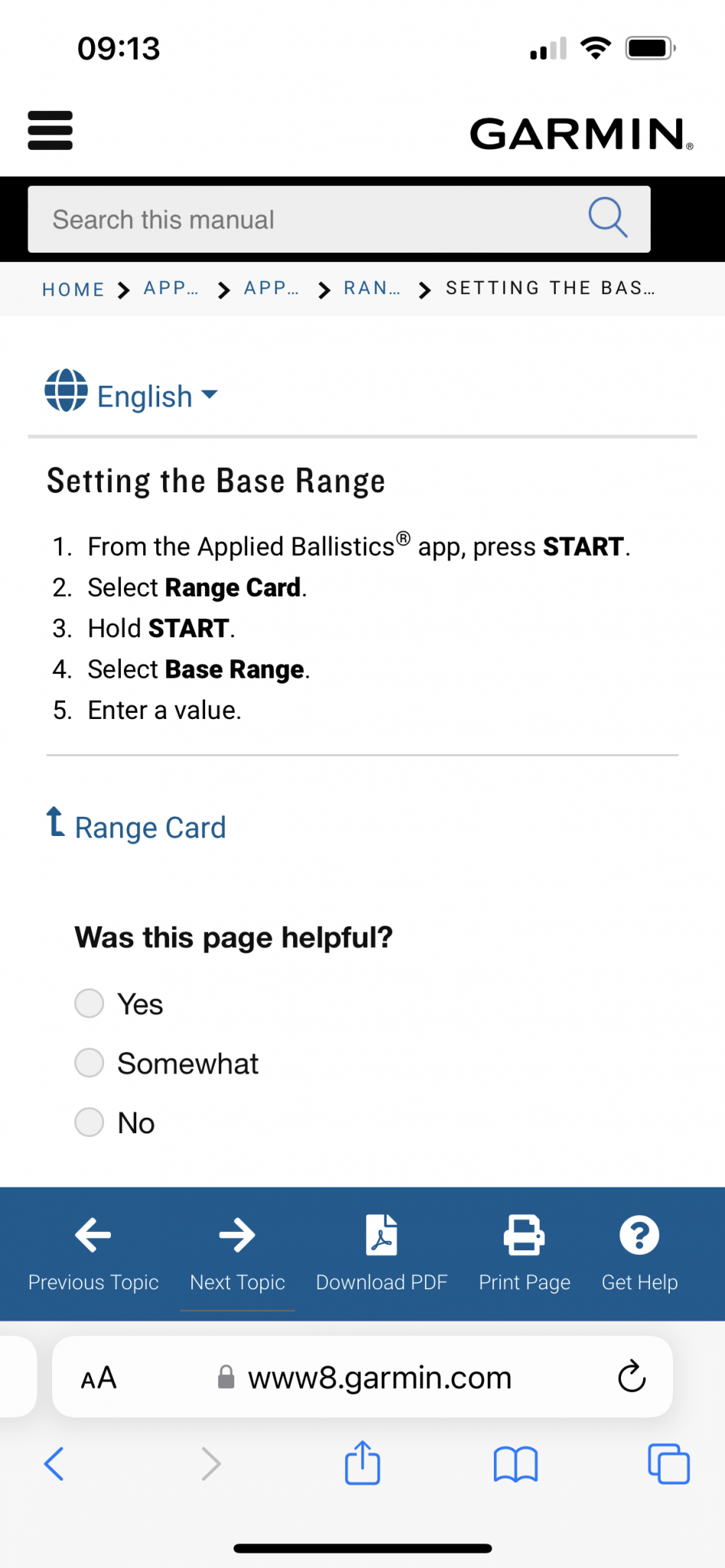Open Get Help question mark
Screen dimensions: 725x1568
pyautogui.click(x=639, y=1235)
